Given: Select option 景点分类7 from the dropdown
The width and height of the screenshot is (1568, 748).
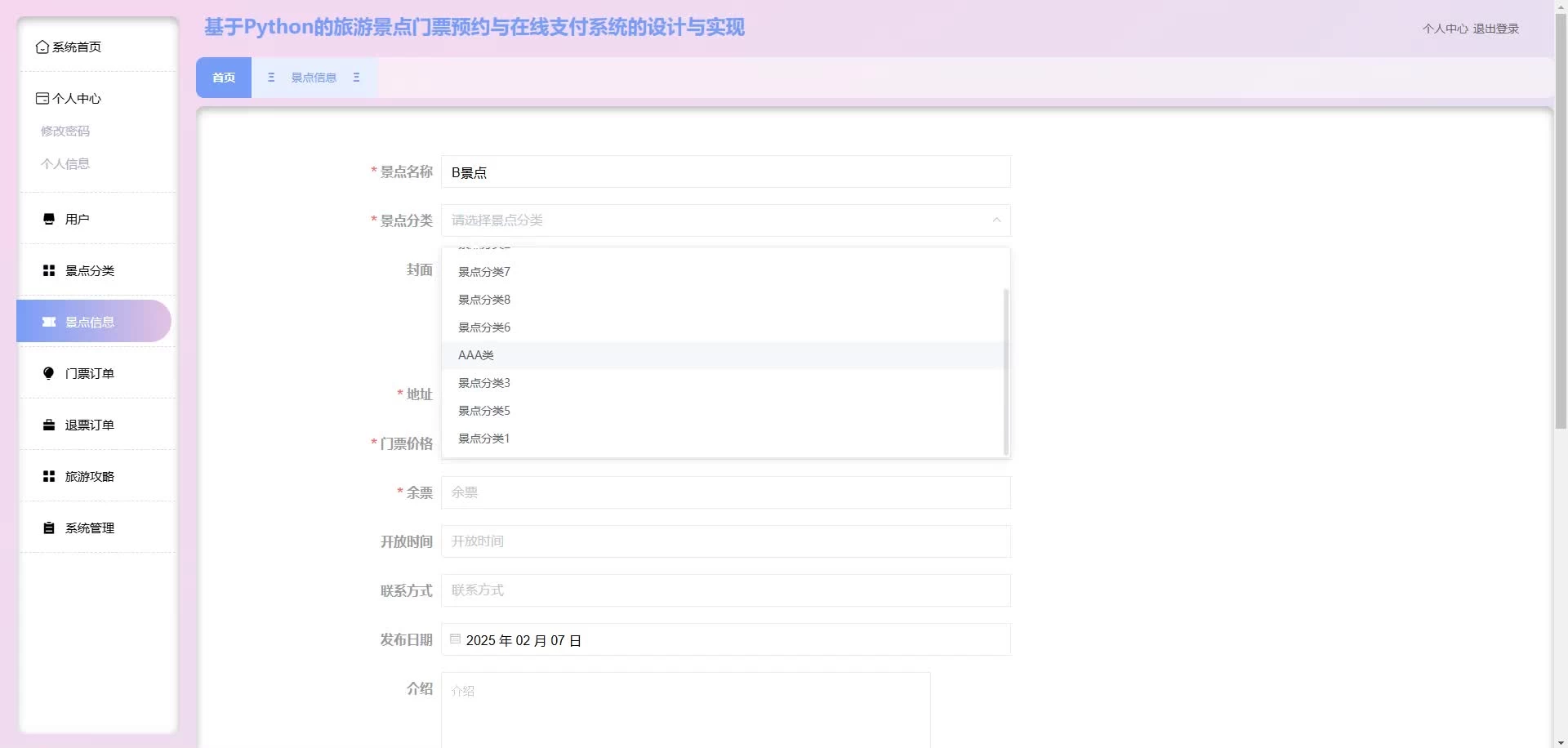Looking at the screenshot, I should coord(725,272).
